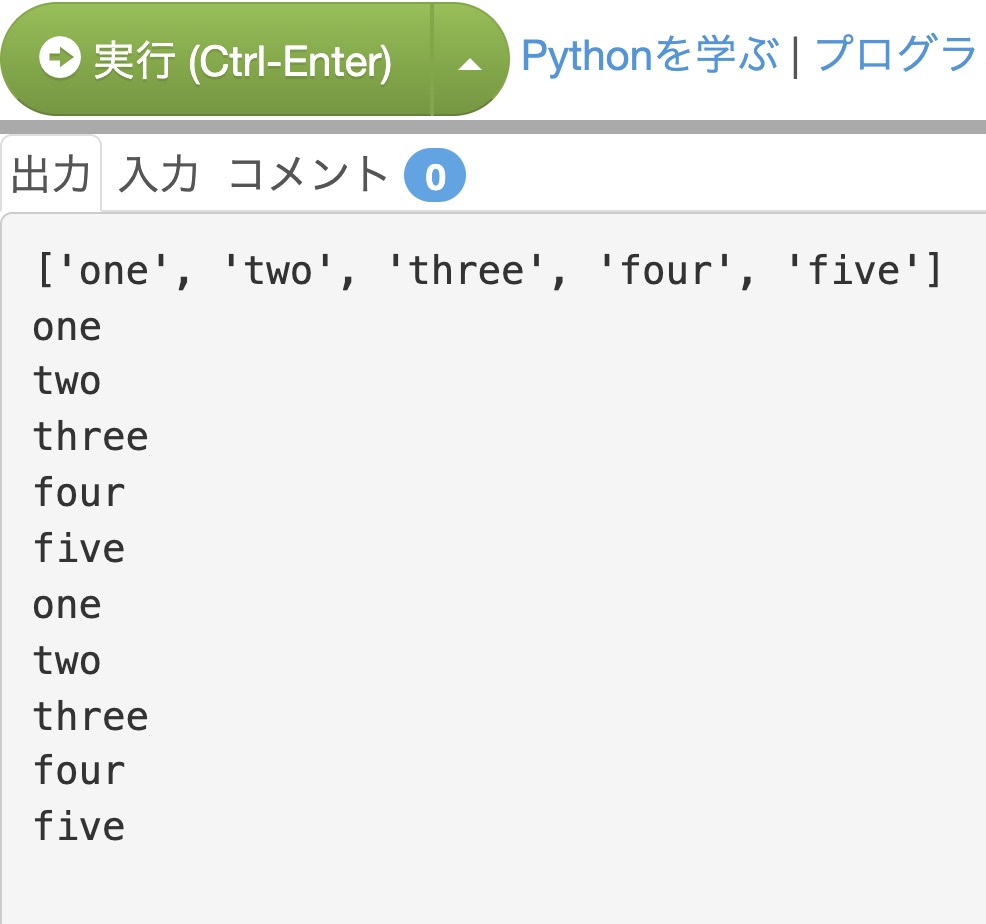Screen dimensions: 986x924
Task: Click the first 'three' output line
Action: (x=91, y=437)
